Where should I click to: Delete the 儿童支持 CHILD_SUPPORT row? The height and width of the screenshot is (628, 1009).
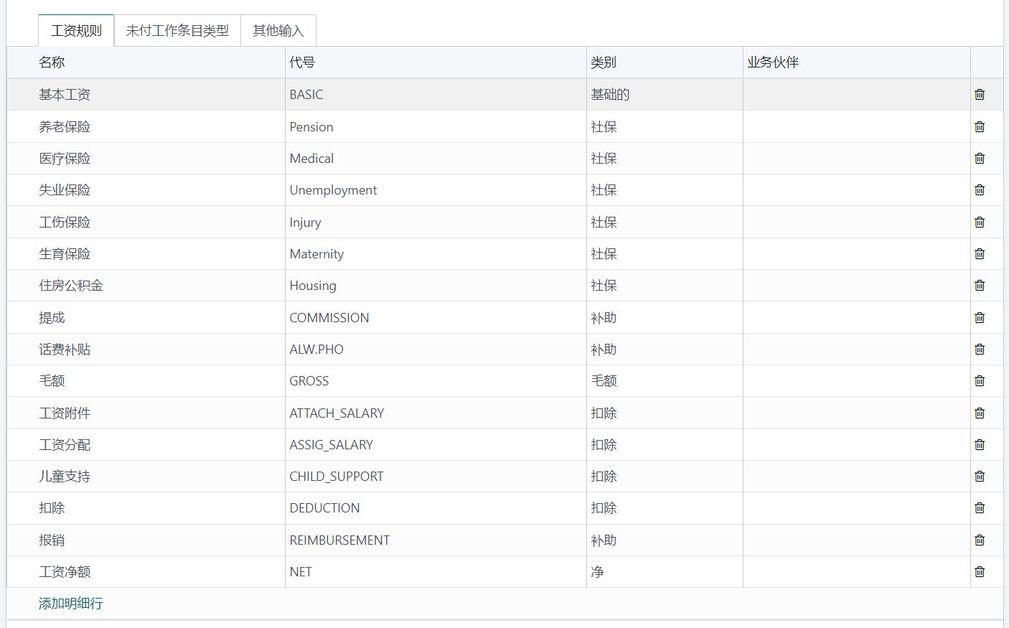(x=979, y=476)
